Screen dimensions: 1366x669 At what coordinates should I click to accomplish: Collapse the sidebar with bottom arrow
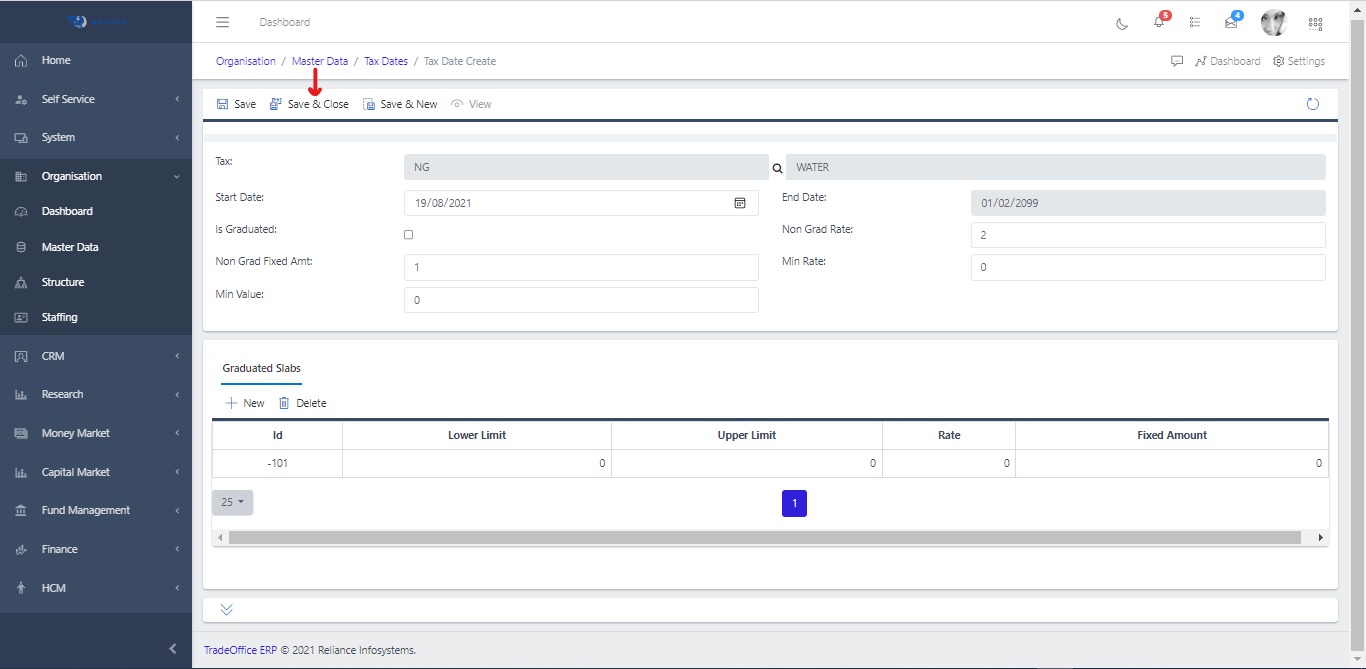173,649
